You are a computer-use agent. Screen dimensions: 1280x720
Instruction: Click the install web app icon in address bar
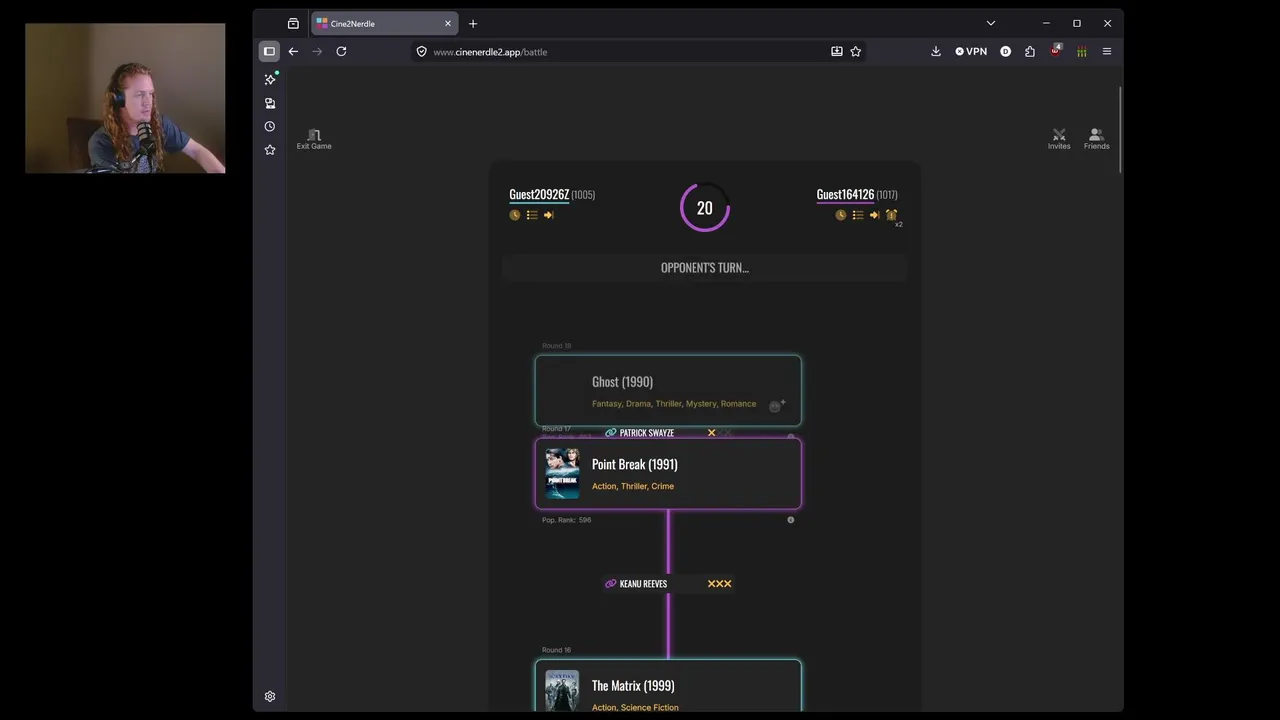[837, 51]
